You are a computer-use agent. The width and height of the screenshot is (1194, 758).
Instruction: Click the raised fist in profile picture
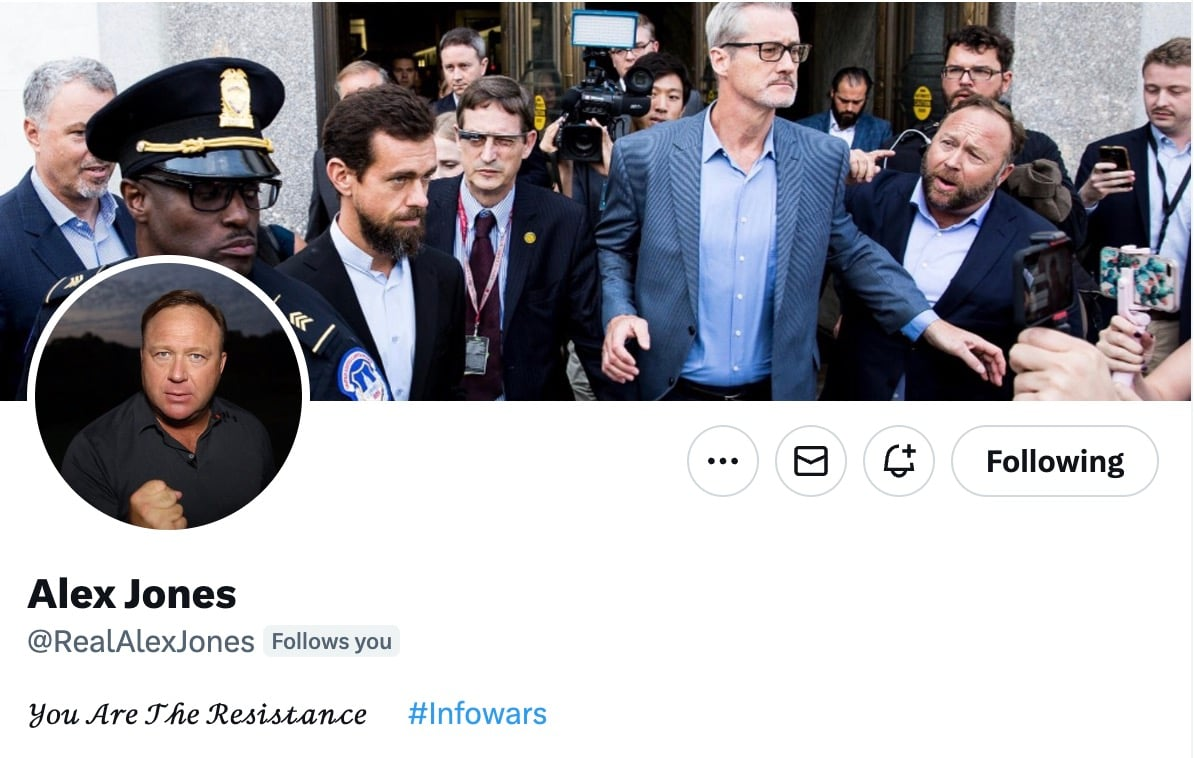pyautogui.click(x=156, y=504)
